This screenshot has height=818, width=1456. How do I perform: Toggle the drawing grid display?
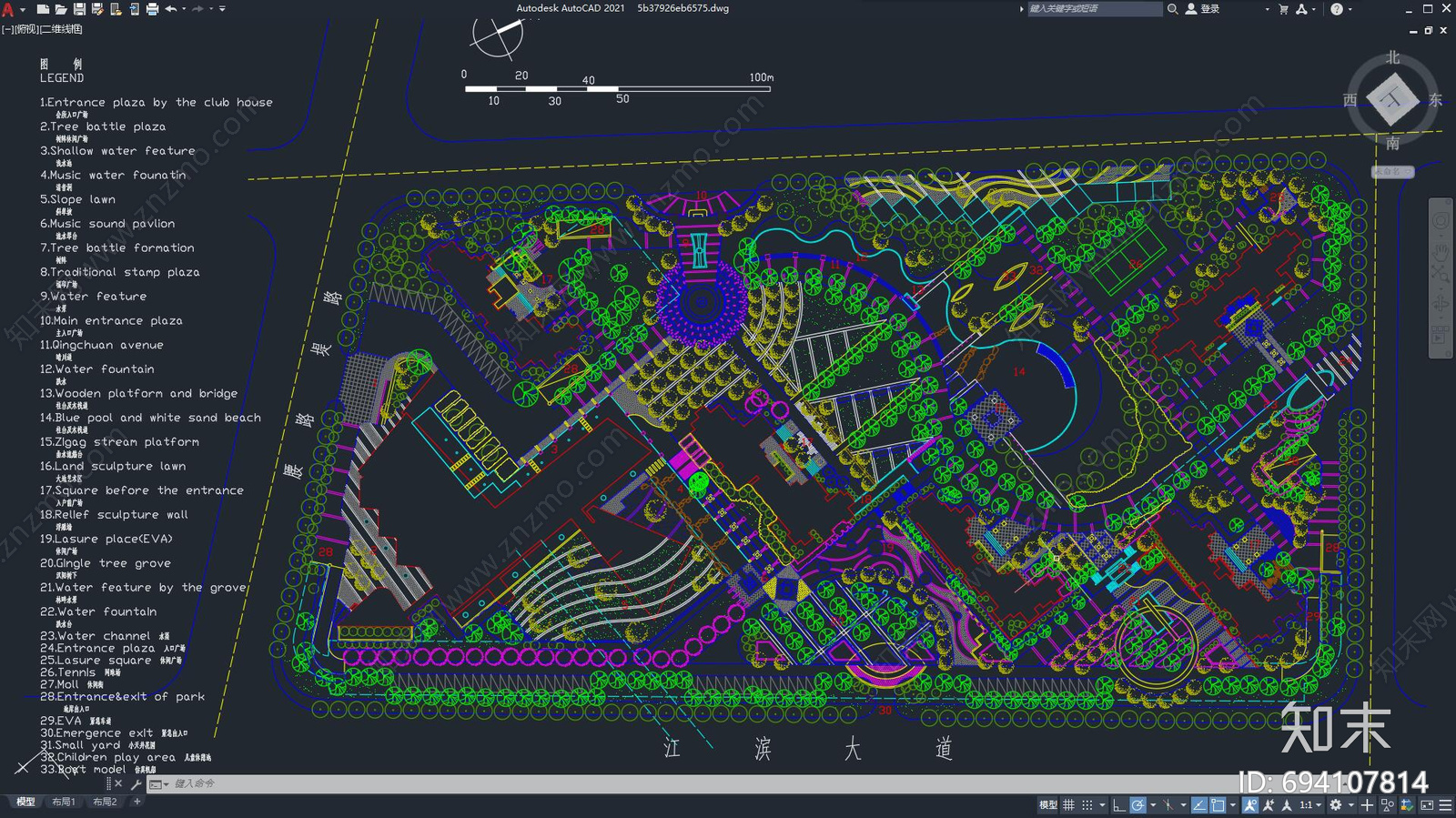pos(1068,805)
